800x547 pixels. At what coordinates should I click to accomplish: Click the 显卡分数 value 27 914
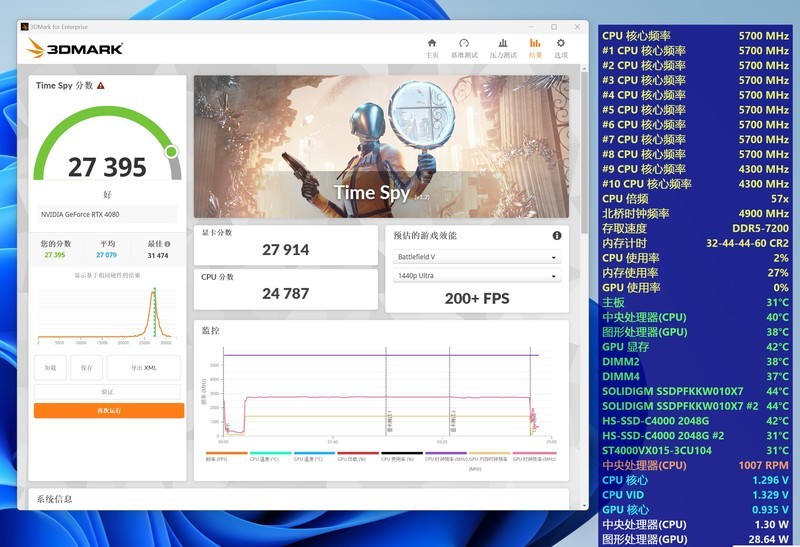point(286,250)
